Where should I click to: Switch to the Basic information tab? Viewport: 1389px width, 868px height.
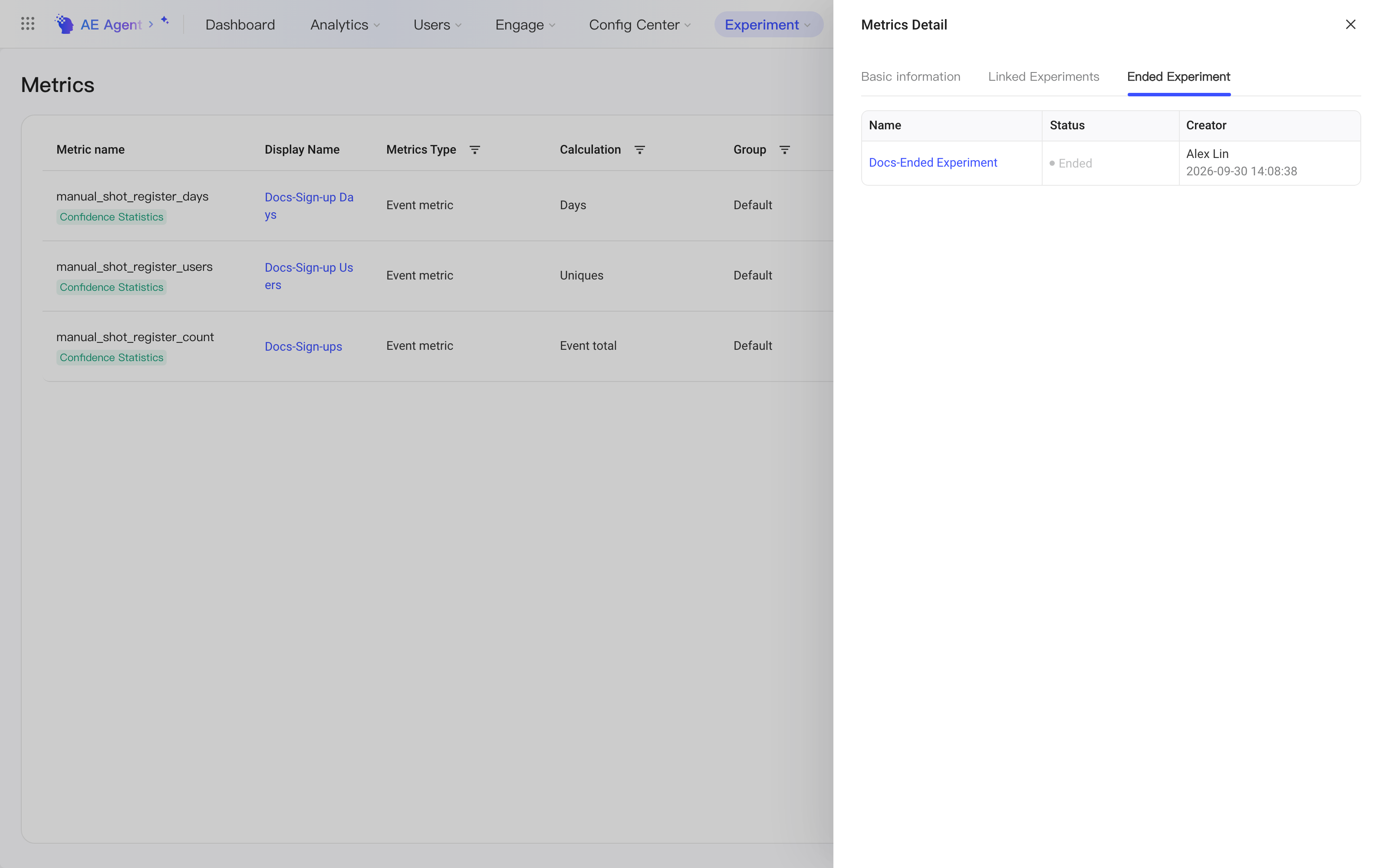(910, 77)
